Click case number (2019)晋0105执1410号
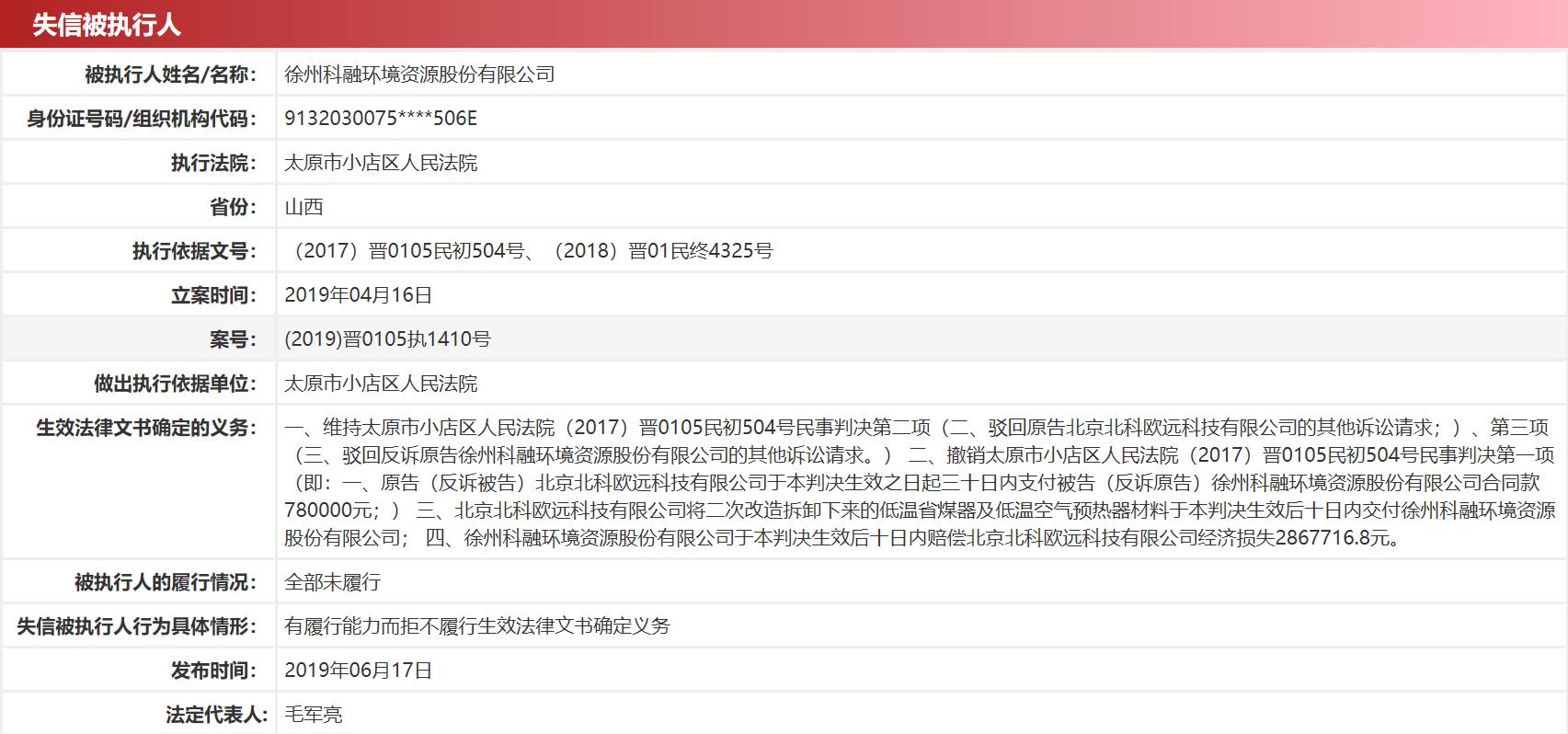1568x734 pixels. 387,339
